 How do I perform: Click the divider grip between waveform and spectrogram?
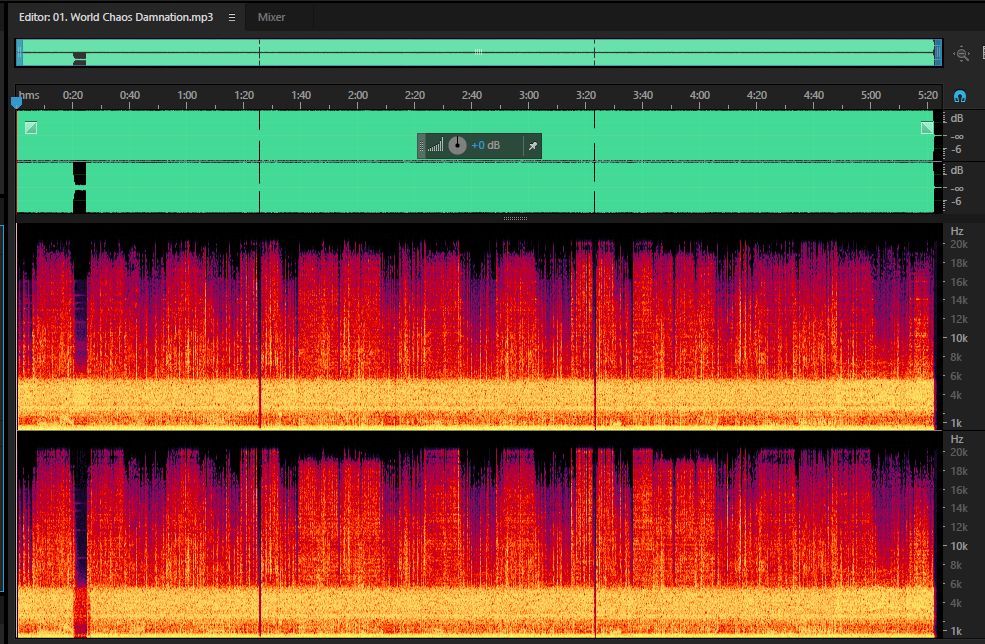coord(515,219)
